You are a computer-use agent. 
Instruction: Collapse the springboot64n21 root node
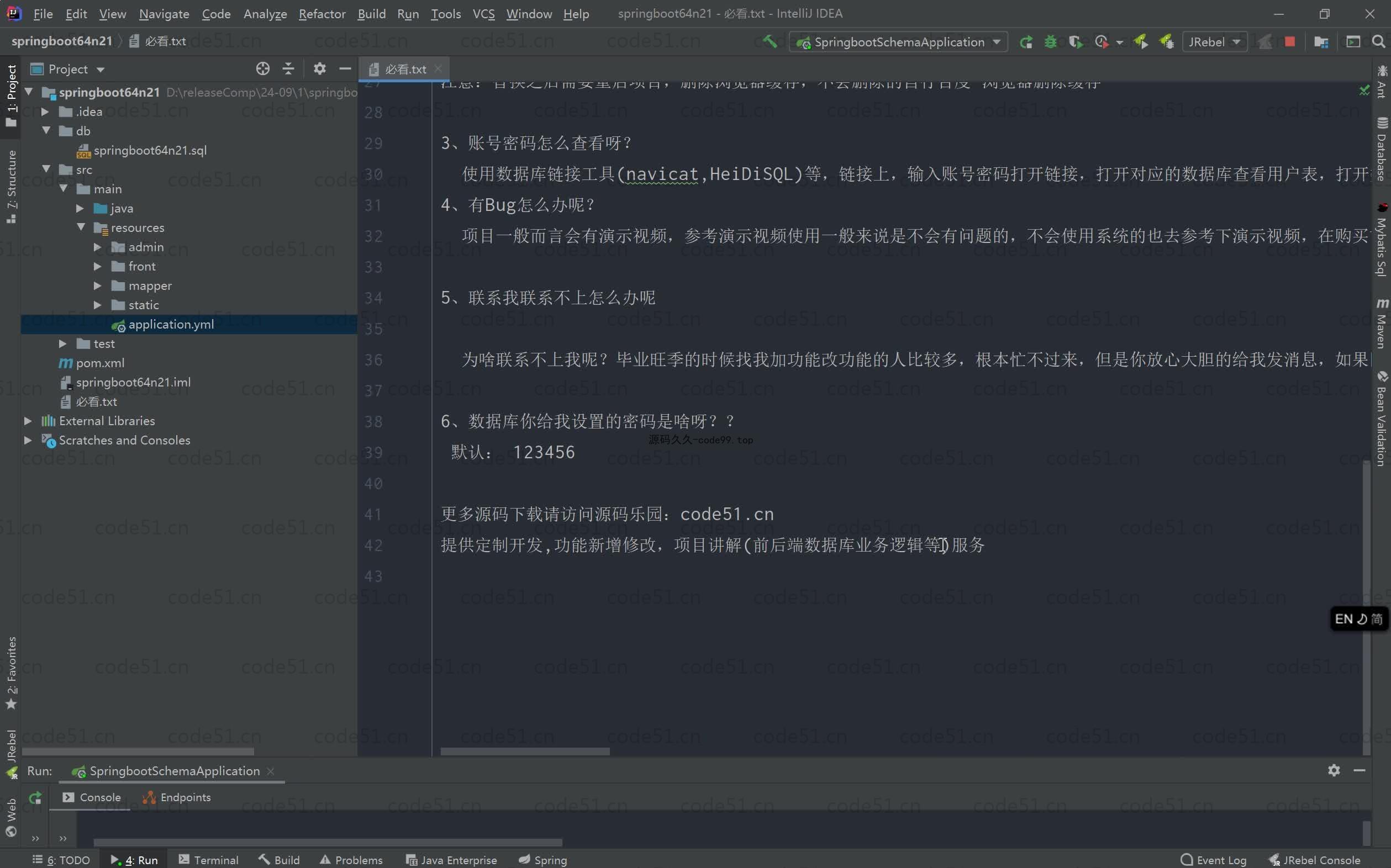29,92
